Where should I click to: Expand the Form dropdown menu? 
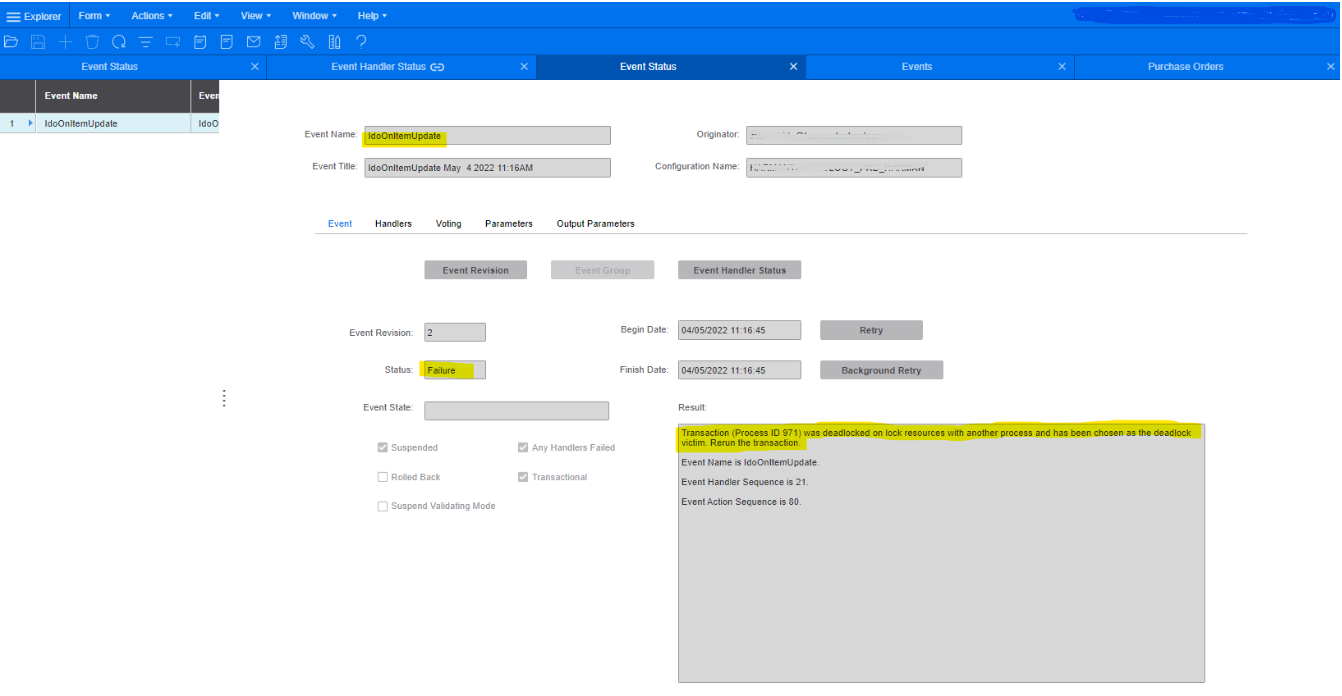[94, 16]
